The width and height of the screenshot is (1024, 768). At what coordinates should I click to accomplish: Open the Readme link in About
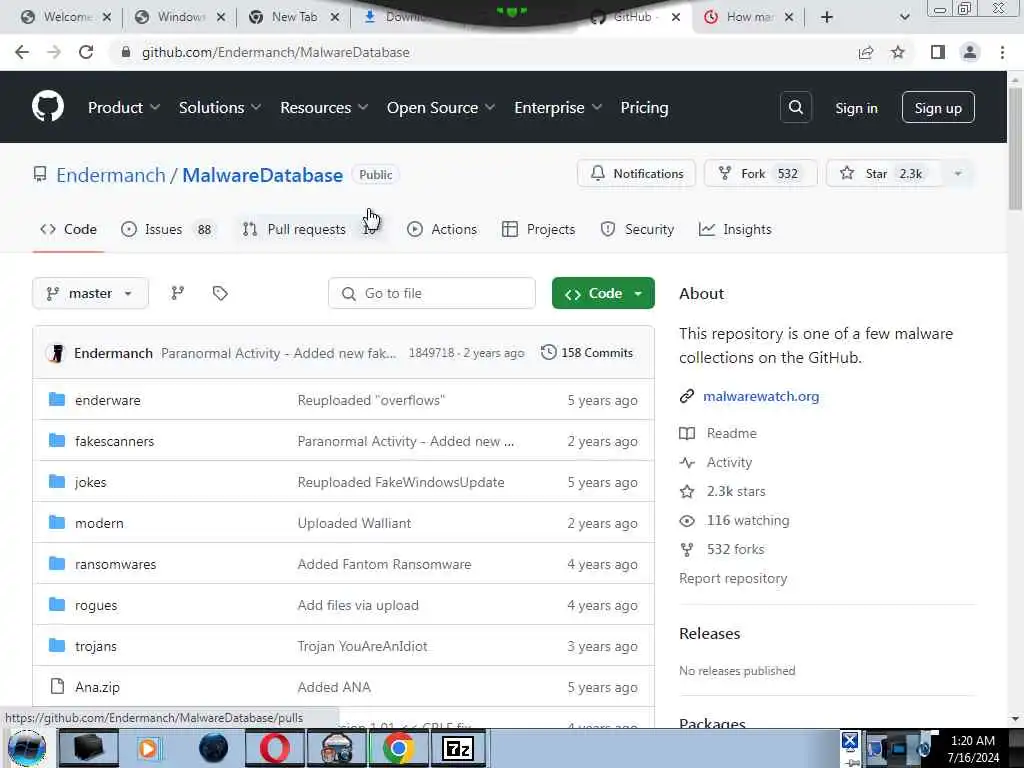[x=731, y=434]
